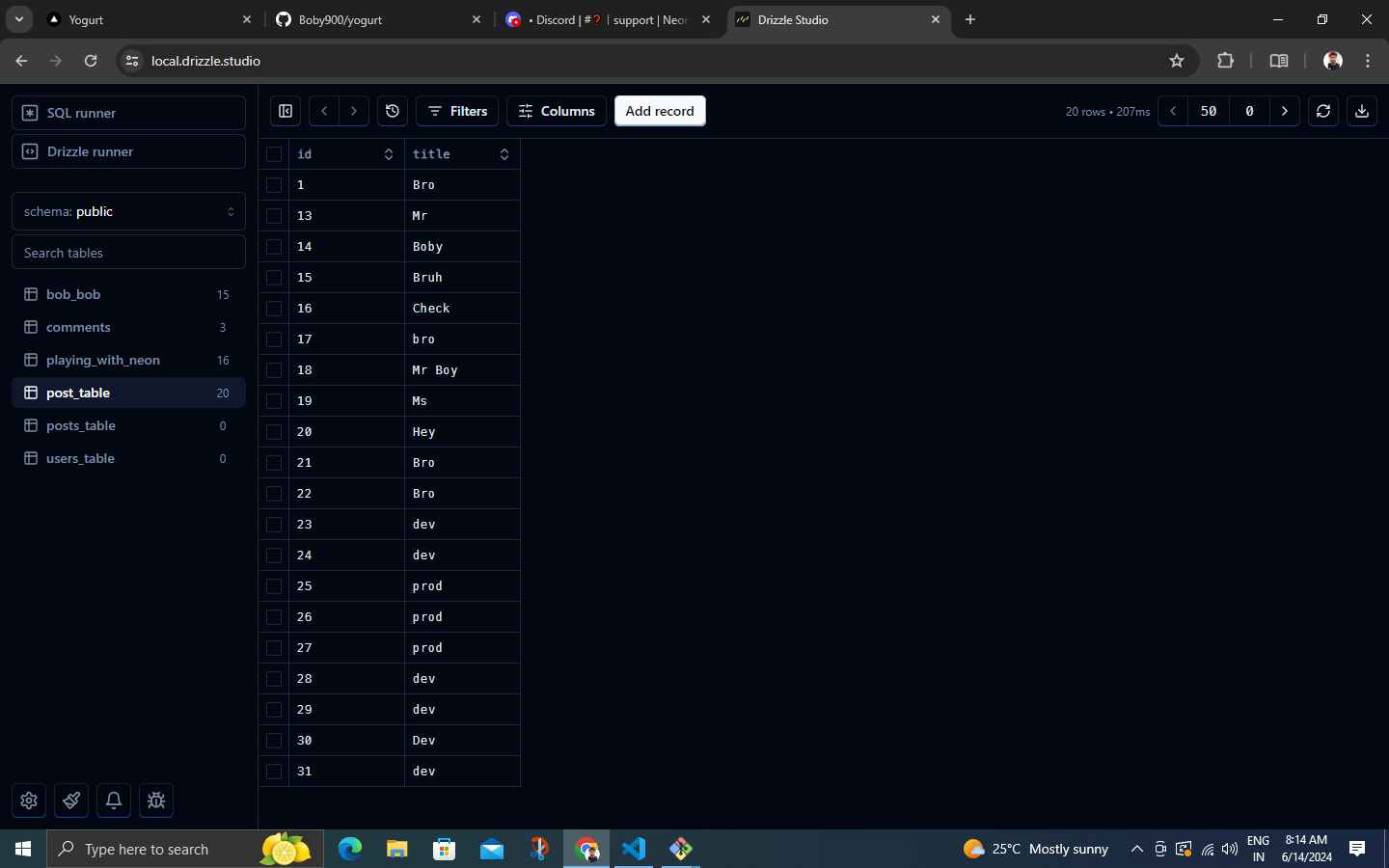Open Microsoft Store from taskbar
The height and width of the screenshot is (868, 1389).
(445, 849)
